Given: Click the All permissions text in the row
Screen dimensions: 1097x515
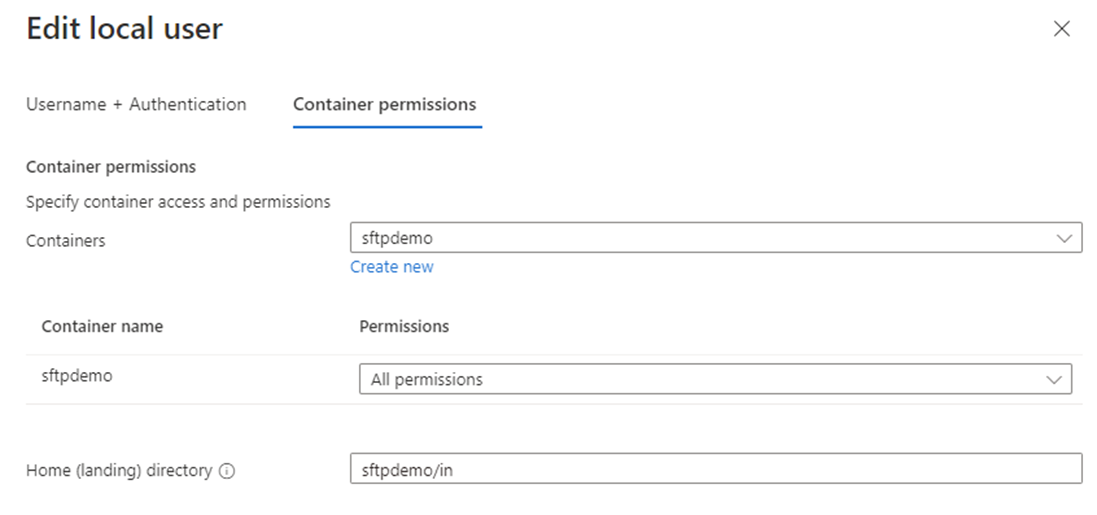Looking at the screenshot, I should [x=427, y=380].
